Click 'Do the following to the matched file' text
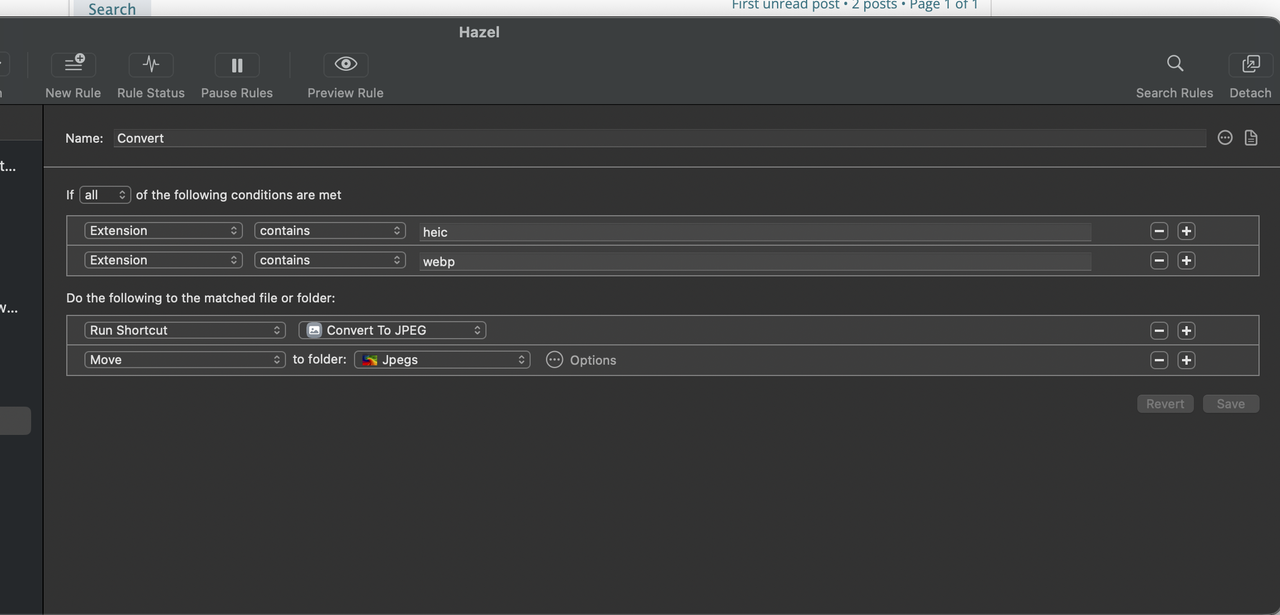 coord(200,298)
